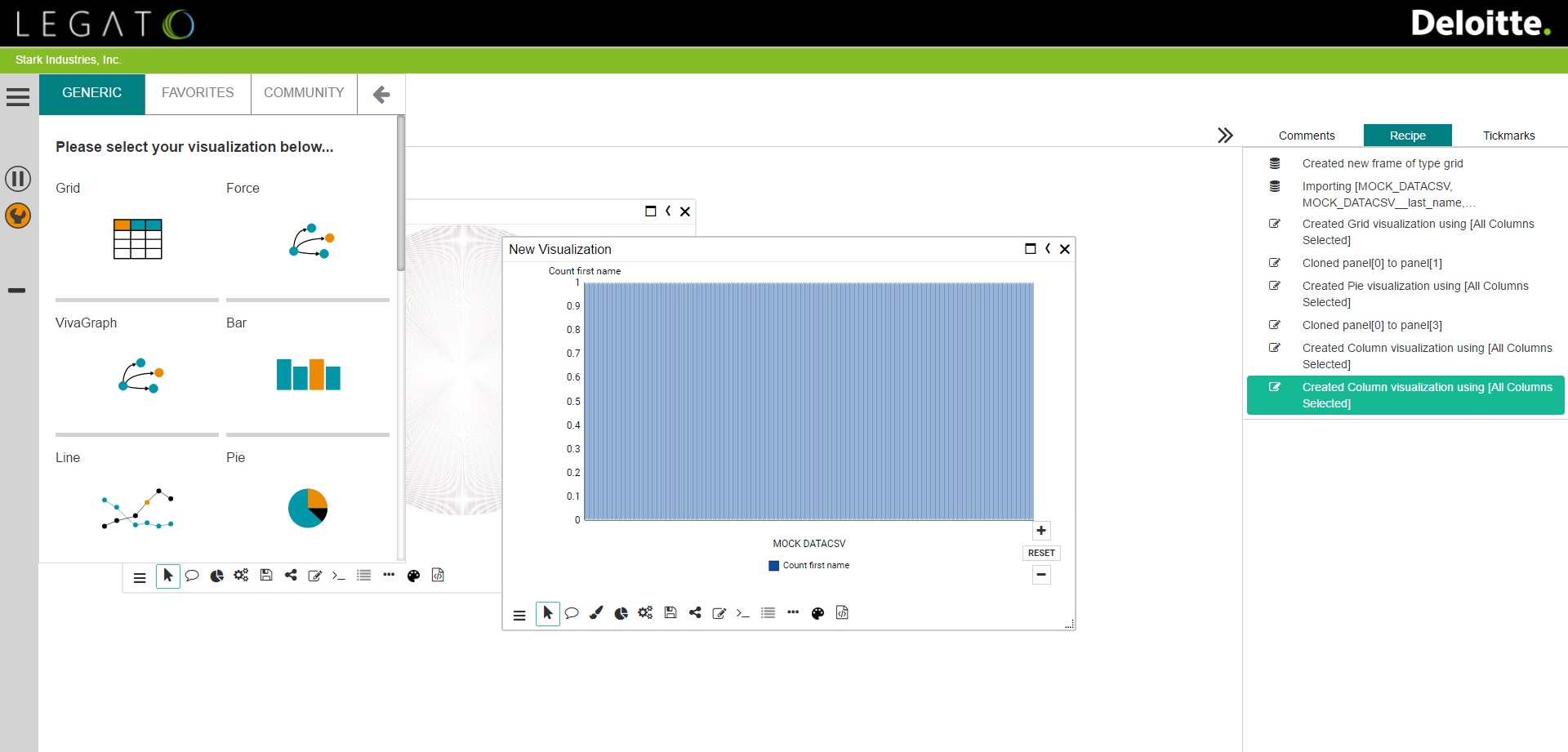Switch to the FAVORITES tab
This screenshot has height=752, width=1568.
click(198, 94)
